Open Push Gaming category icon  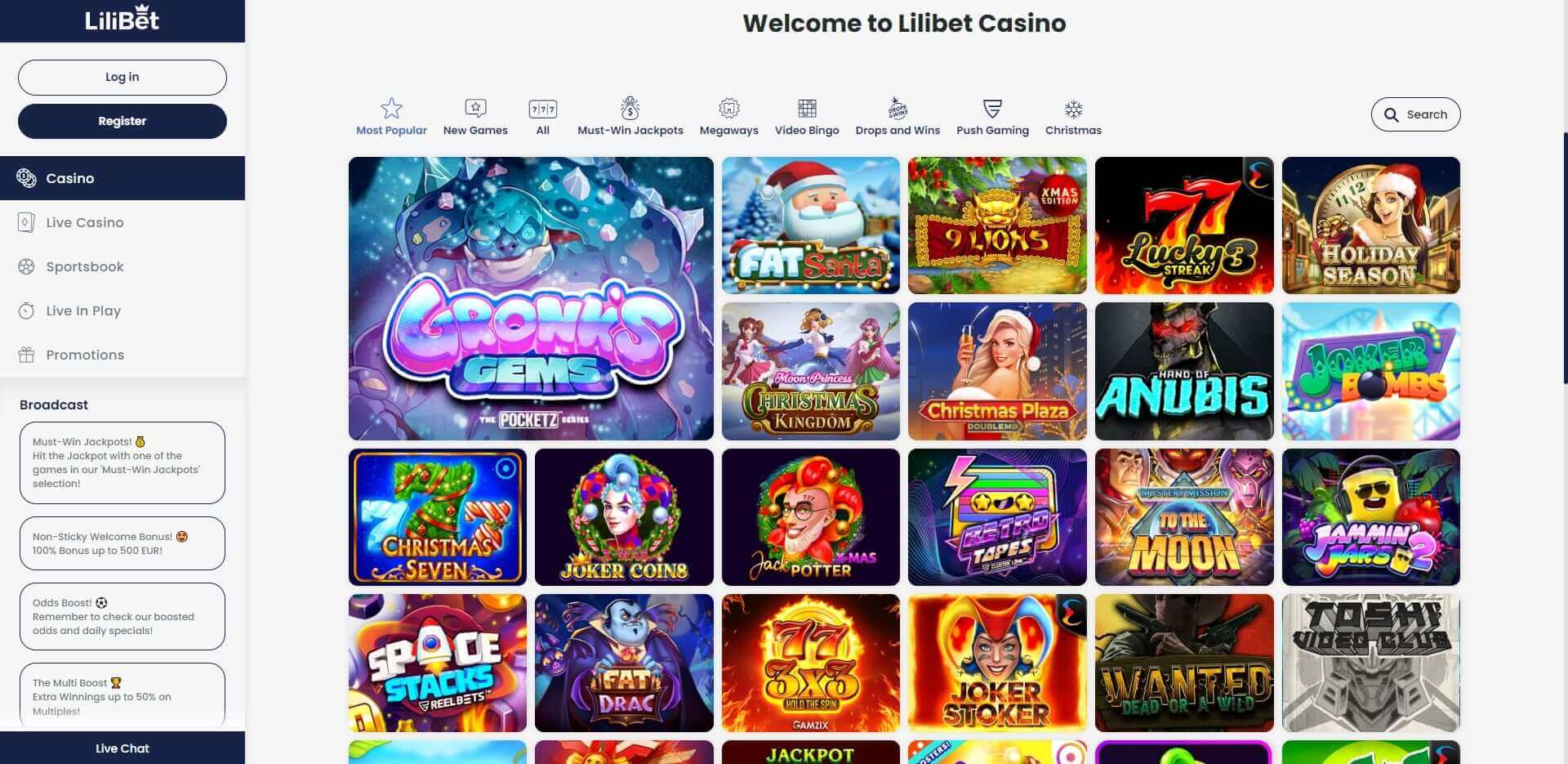point(992,108)
